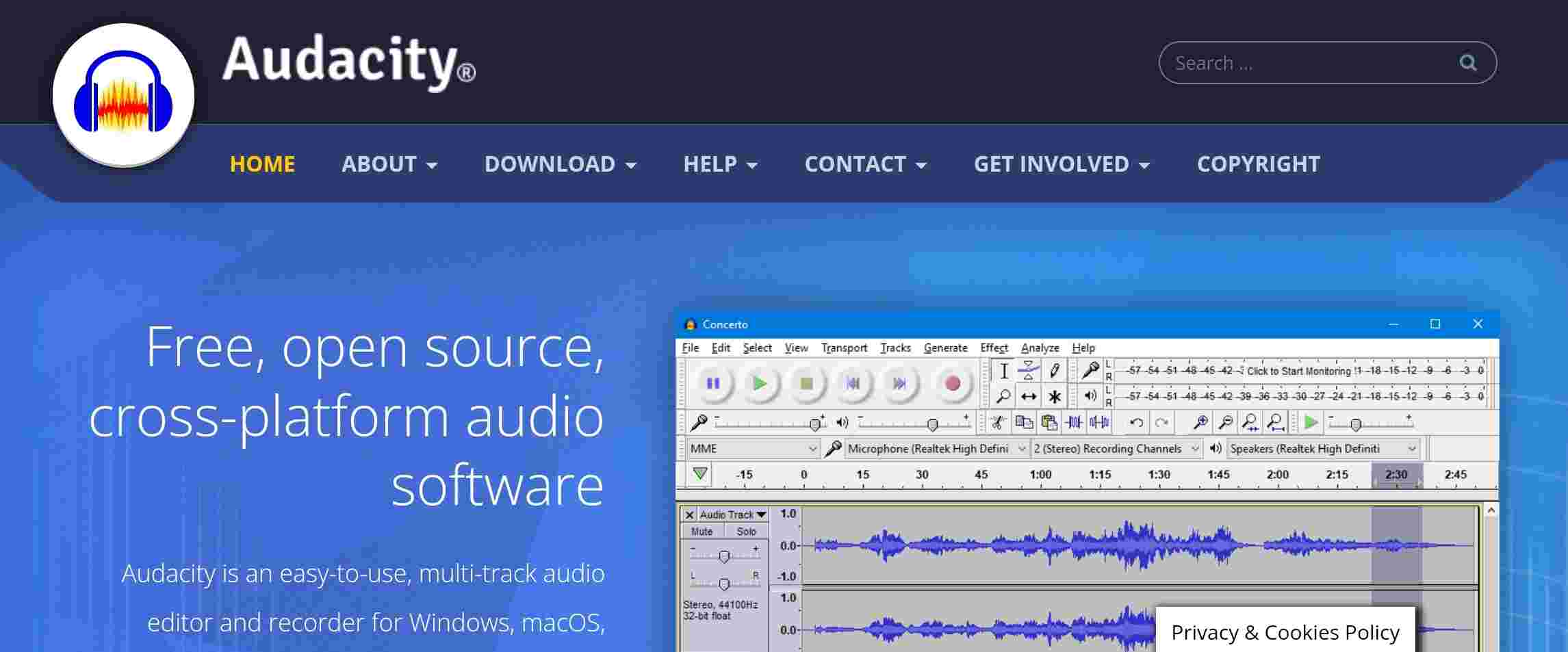The image size is (1568, 652).
Task: Open the Edit menu in Audacity
Action: 721,348
